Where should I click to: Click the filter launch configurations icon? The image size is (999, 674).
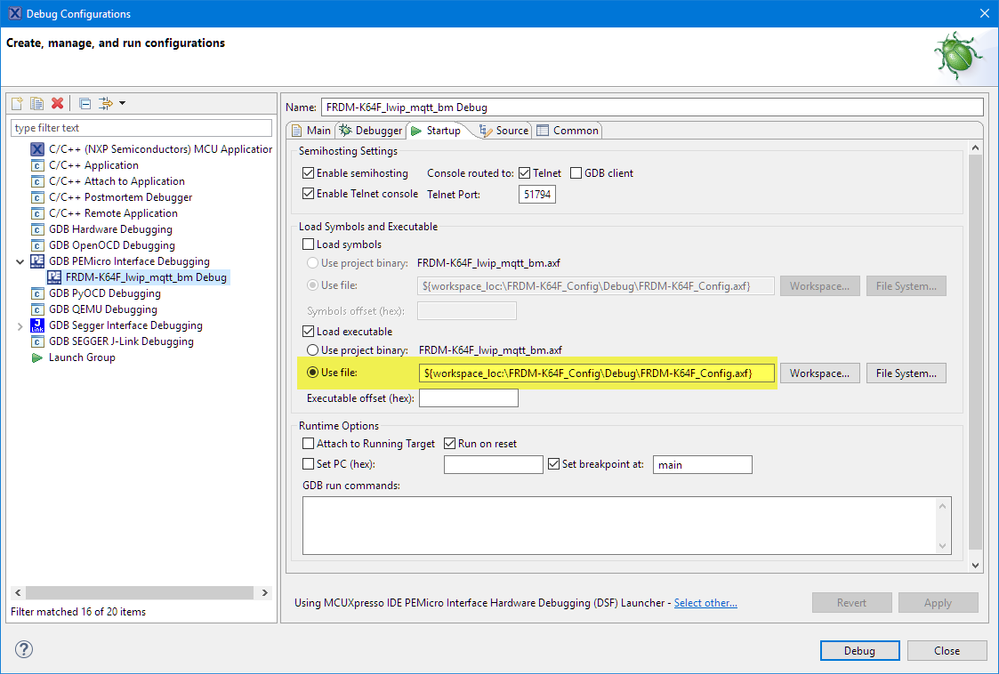tap(106, 103)
